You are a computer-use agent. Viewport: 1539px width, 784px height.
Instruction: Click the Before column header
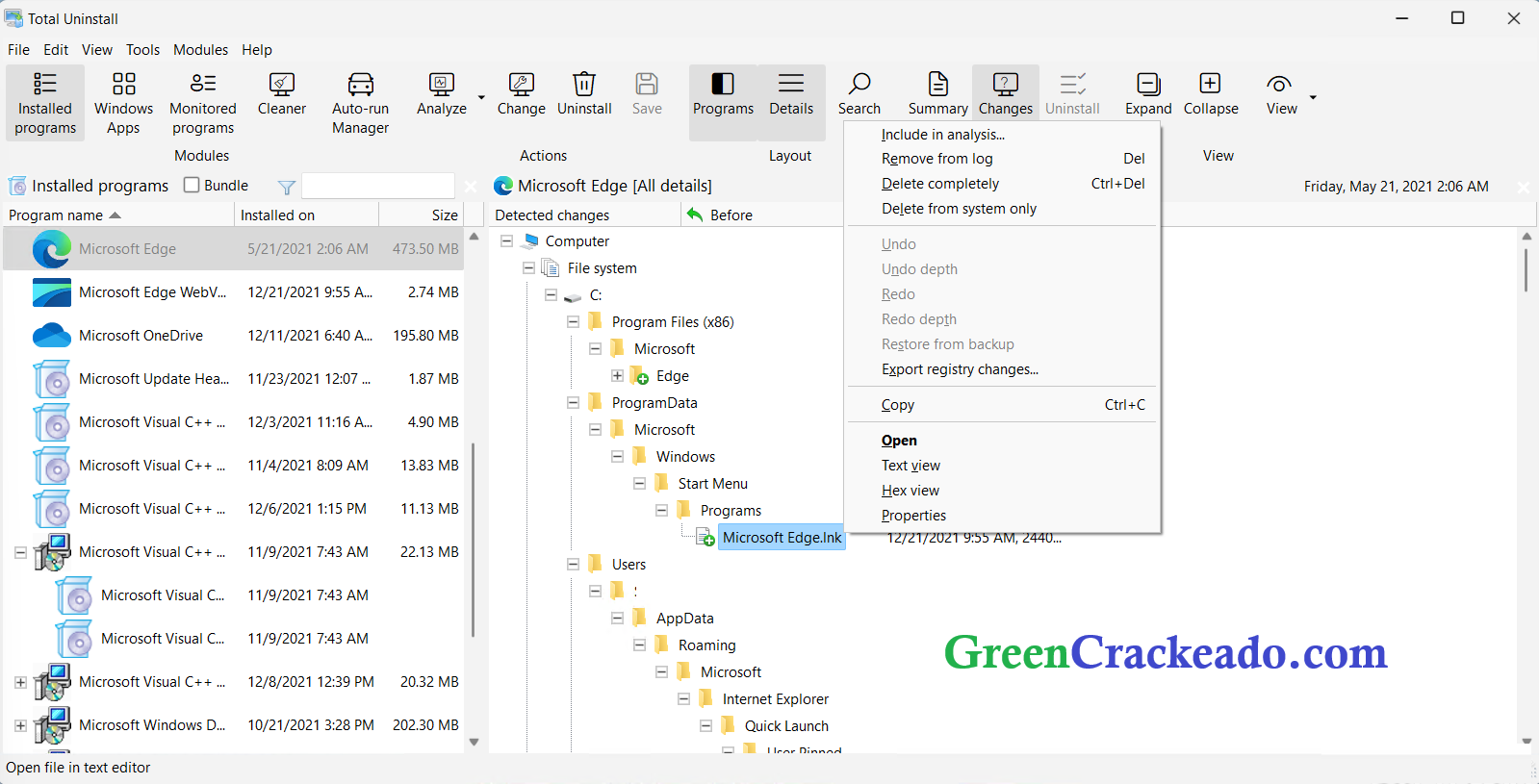point(760,215)
